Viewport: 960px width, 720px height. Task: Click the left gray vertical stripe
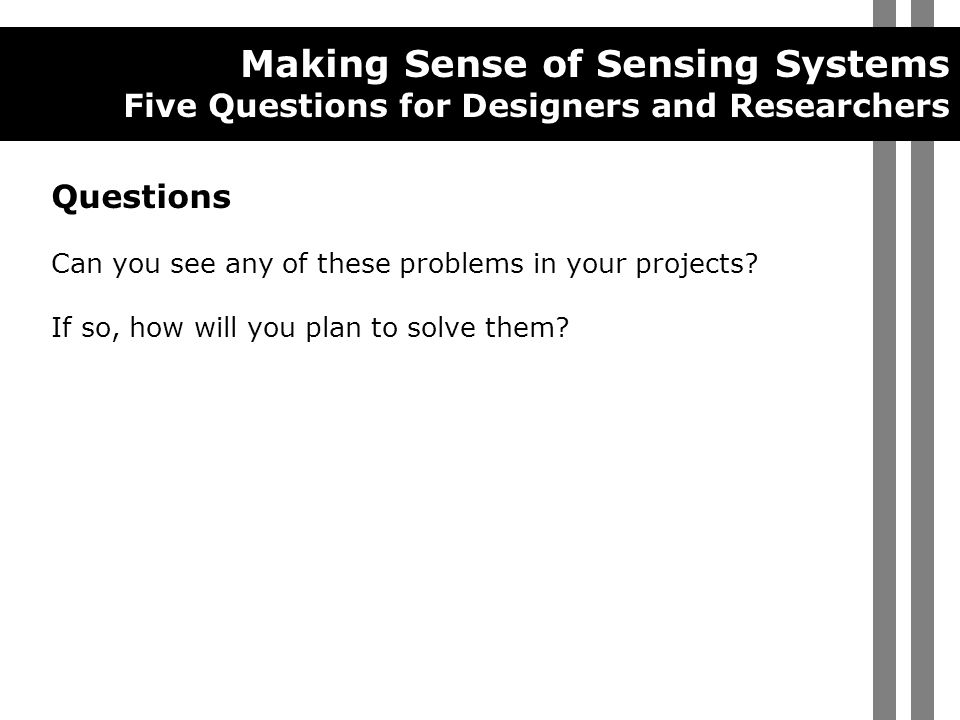(884, 429)
